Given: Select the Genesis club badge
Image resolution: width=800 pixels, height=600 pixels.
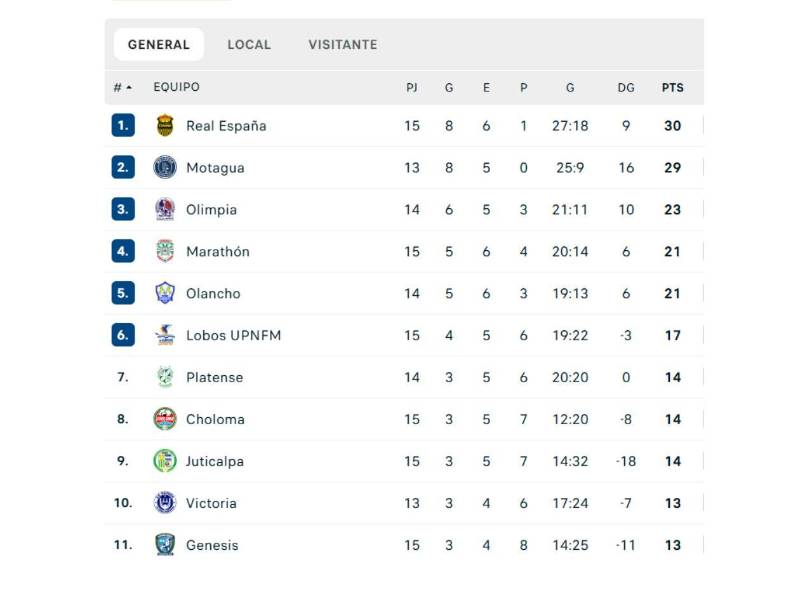Looking at the screenshot, I should click(166, 545).
